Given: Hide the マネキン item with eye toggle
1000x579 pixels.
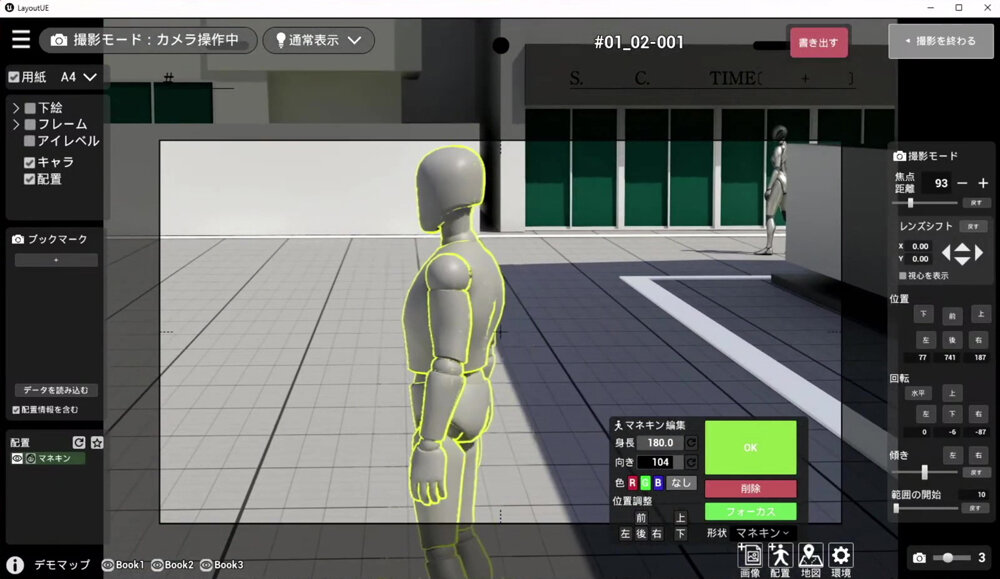Looking at the screenshot, I should 17,459.
